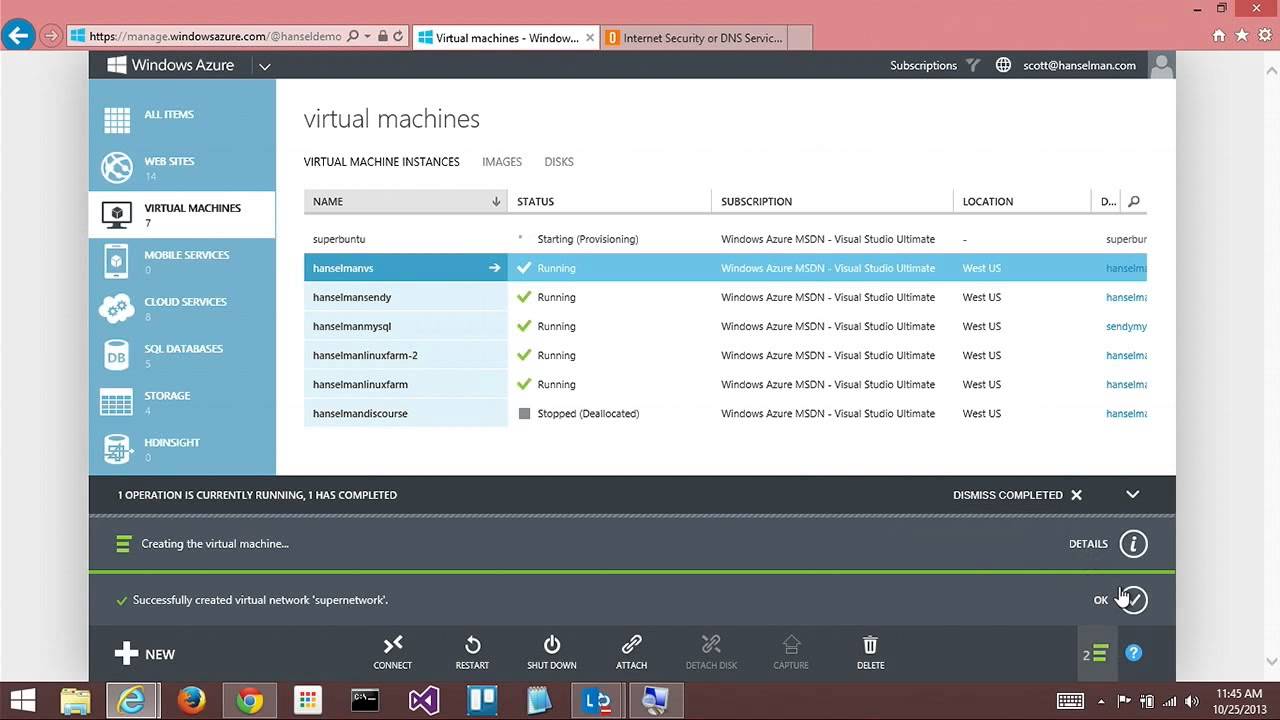
Task: Open browser home icon
Action: pyautogui.click(x=1219, y=36)
